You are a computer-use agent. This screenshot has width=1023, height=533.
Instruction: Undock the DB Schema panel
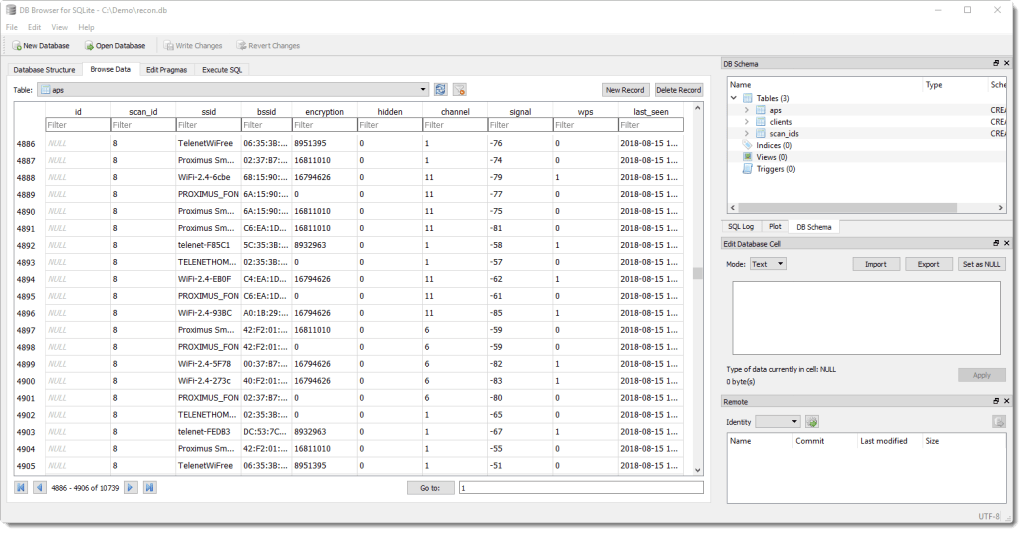tap(995, 64)
